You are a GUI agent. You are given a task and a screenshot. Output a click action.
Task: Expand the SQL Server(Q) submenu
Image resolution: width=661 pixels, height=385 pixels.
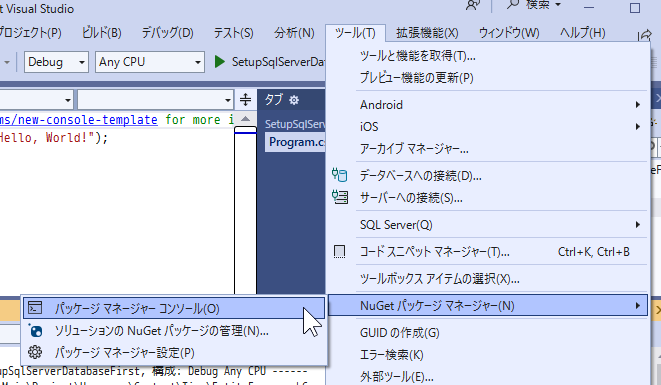(x=487, y=225)
